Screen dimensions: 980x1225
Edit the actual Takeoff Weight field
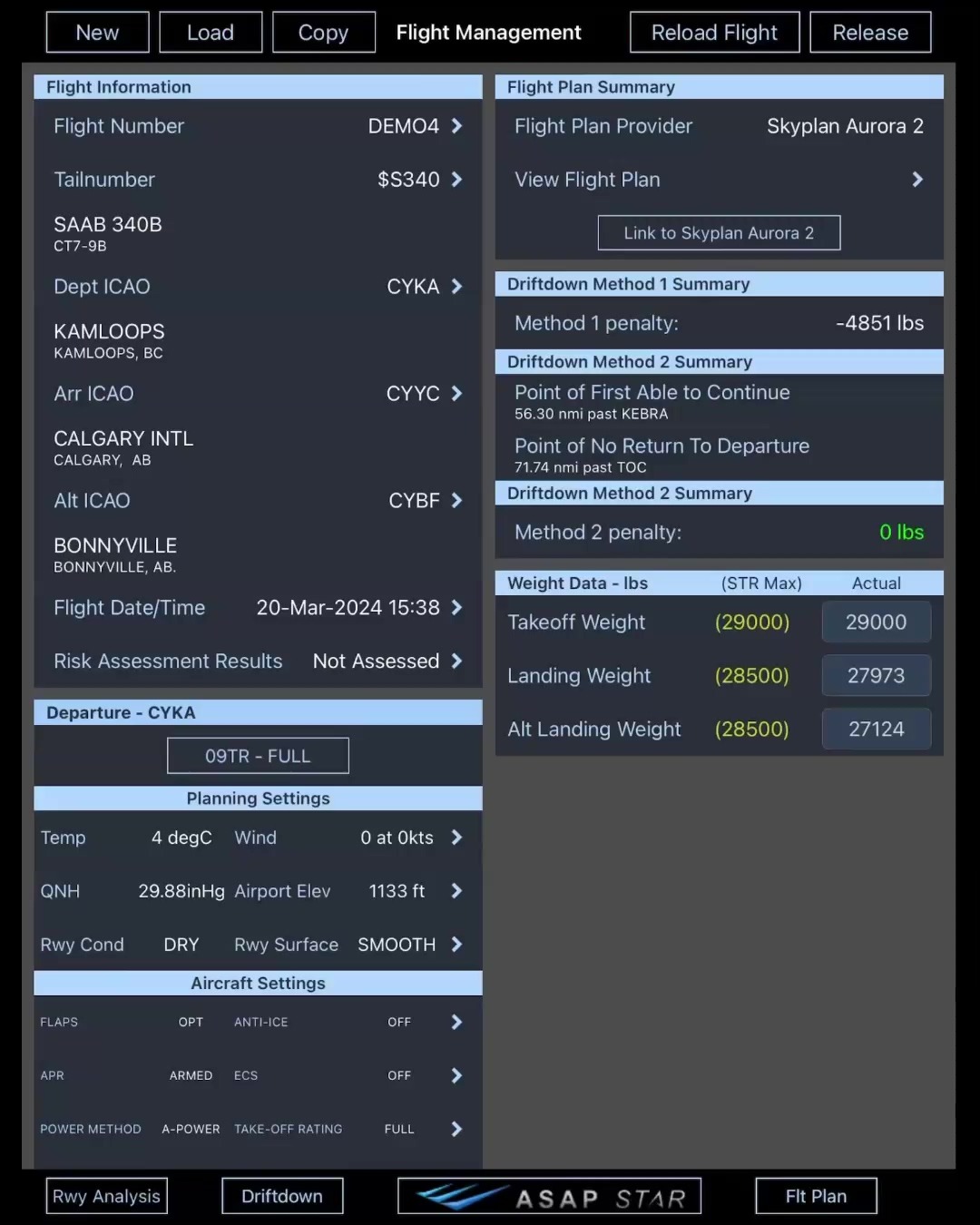click(x=876, y=622)
